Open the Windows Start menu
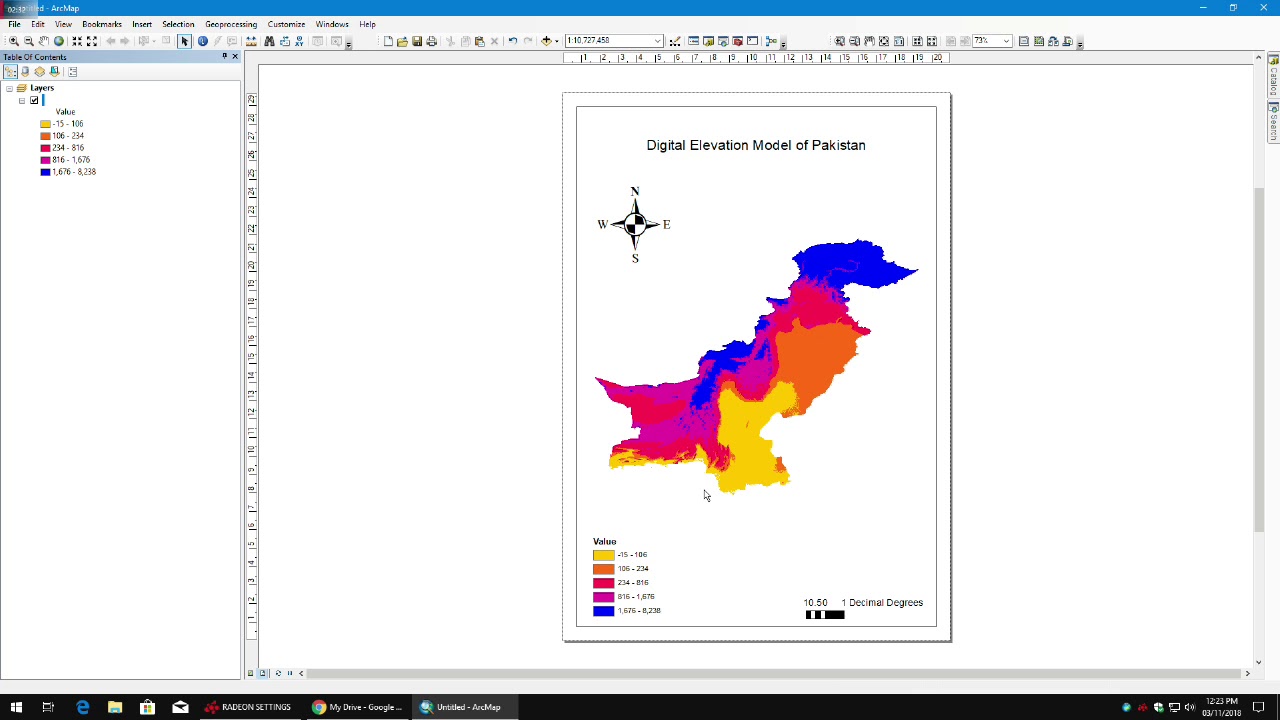 coord(16,707)
